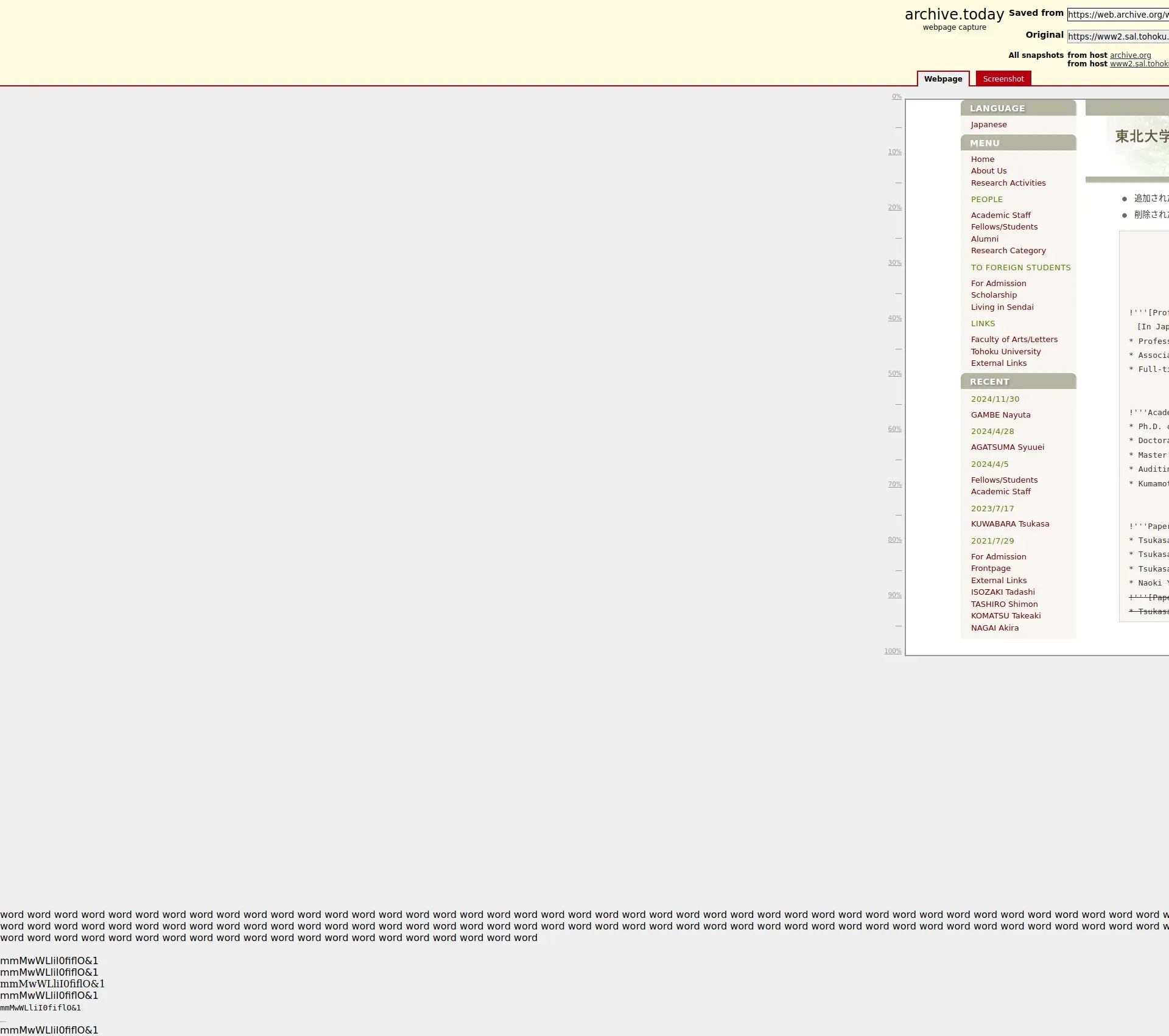Open the About Us page link
This screenshot has height=1036, width=1169.
click(x=988, y=171)
